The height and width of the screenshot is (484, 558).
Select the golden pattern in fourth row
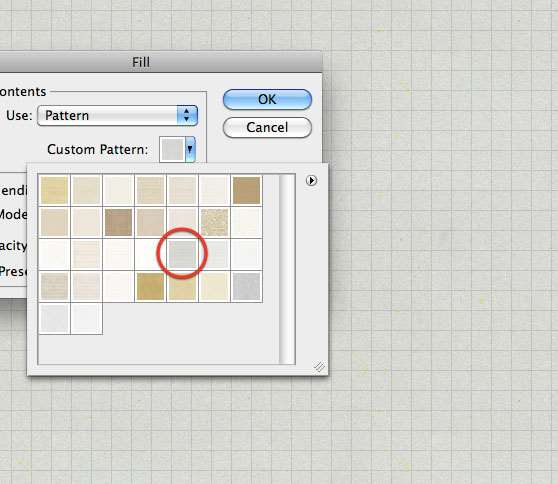tap(151, 286)
